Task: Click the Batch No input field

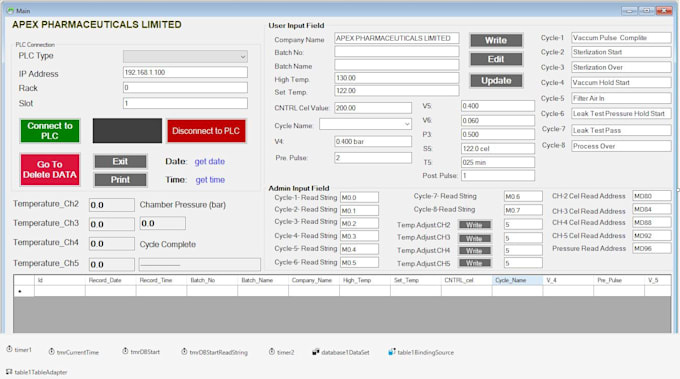Action: point(396,52)
